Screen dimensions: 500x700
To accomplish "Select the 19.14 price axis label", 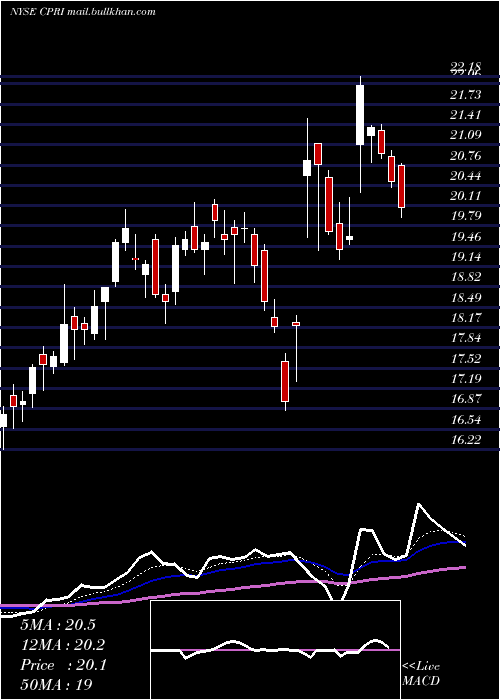I will coord(466,256).
